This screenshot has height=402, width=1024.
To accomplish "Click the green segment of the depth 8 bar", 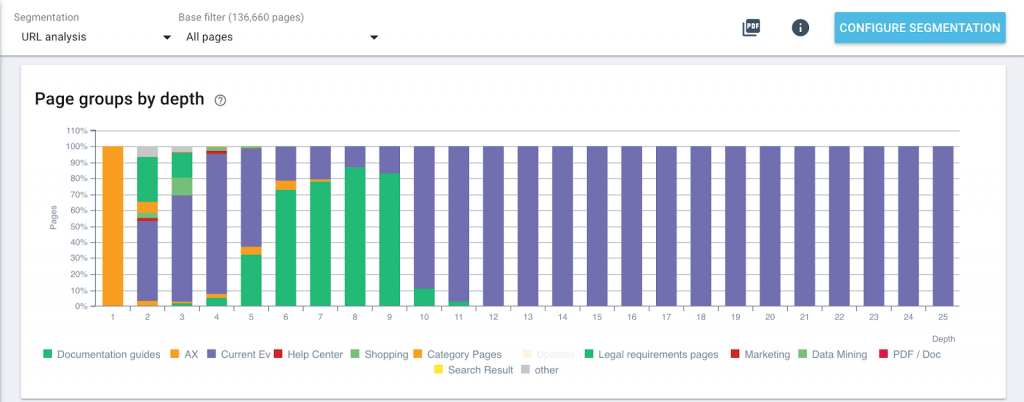I will click(355, 237).
